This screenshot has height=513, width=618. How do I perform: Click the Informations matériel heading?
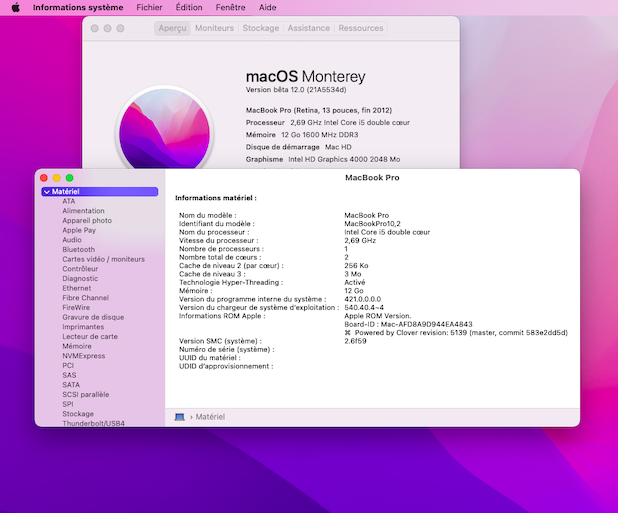click(x=216, y=198)
